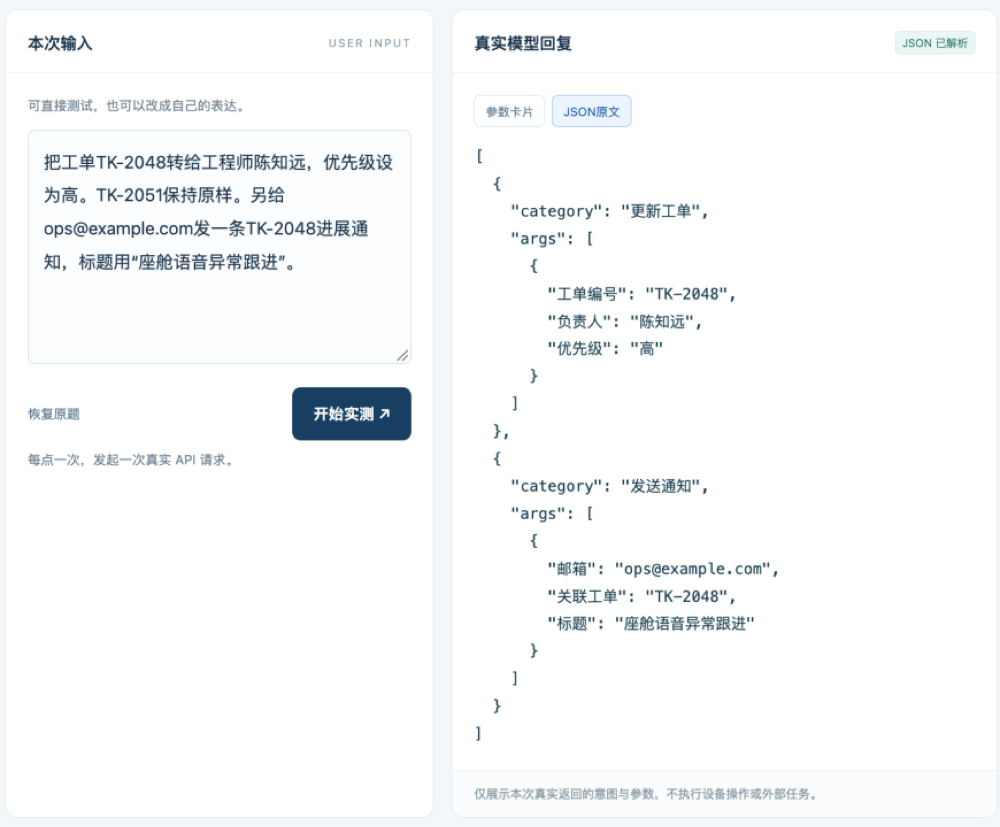Click note 每点一次，发起一次真实 API 请求
The width and height of the screenshot is (1000, 827).
click(130, 460)
